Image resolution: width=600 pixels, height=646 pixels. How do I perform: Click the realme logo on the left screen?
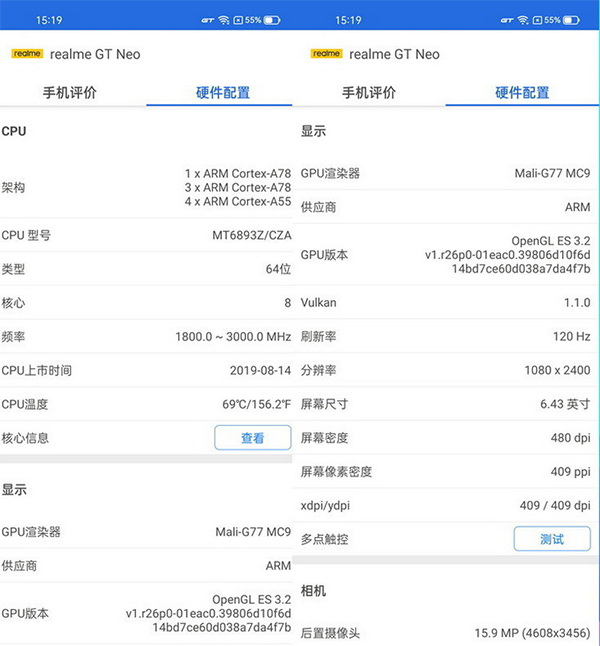27,54
